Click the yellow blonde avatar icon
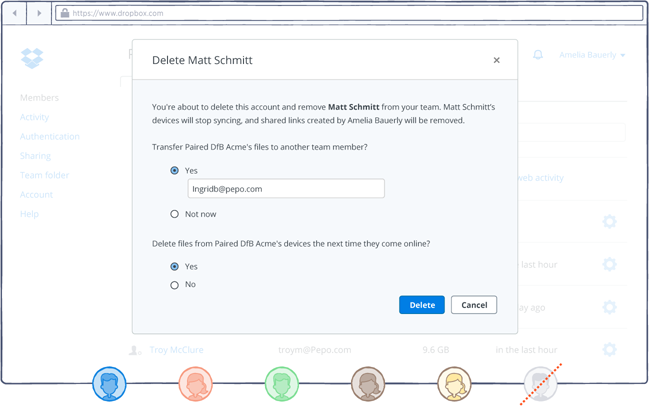The height and width of the screenshot is (406, 650). pyautogui.click(x=454, y=384)
